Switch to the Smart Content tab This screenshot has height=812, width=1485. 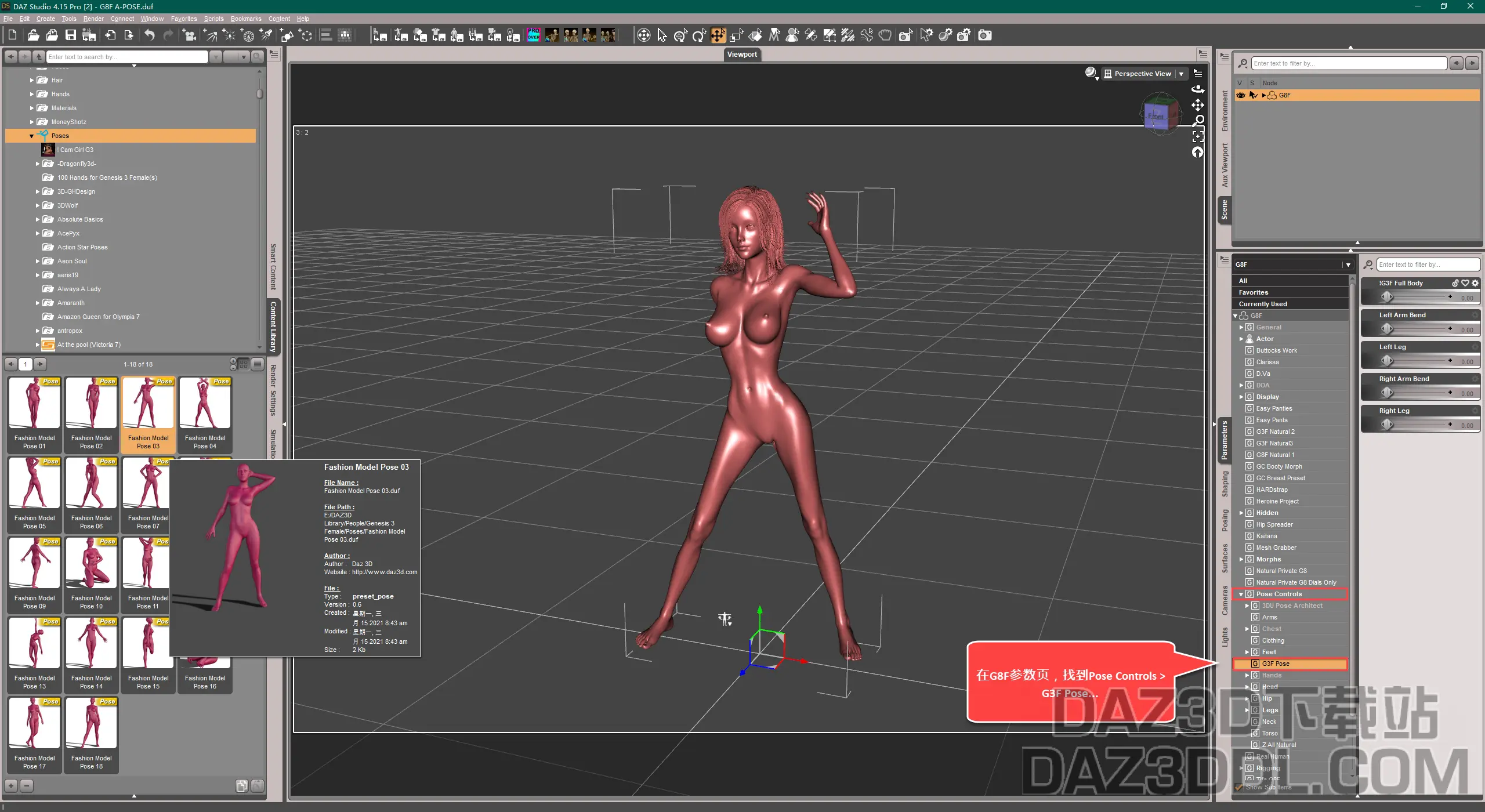(x=273, y=267)
